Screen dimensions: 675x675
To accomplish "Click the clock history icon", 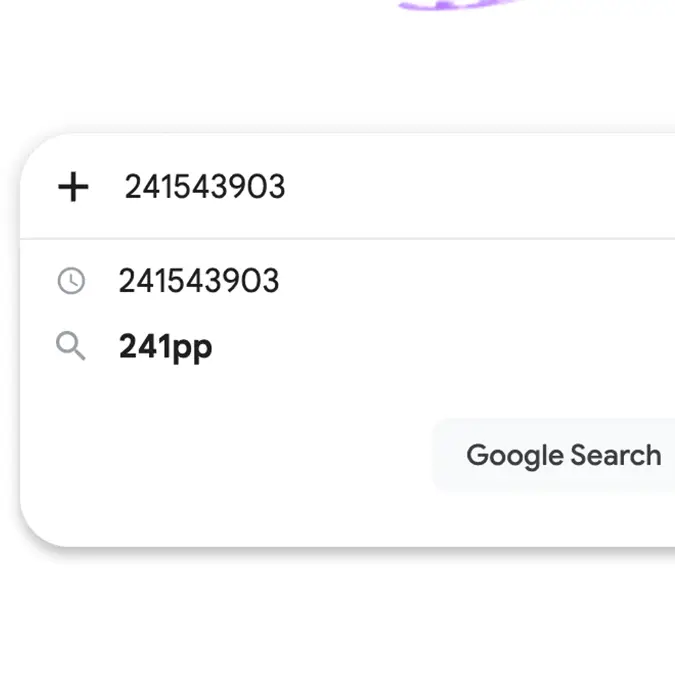I will (x=71, y=281).
